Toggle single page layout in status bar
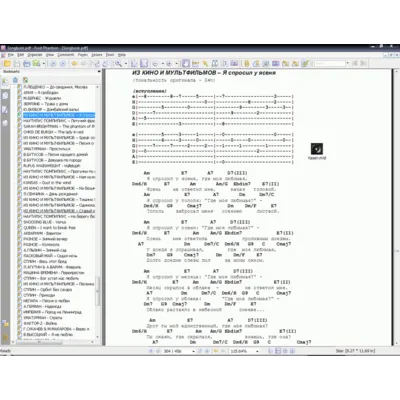Image resolution: width=400 pixels, height=400 pixels. point(270,351)
